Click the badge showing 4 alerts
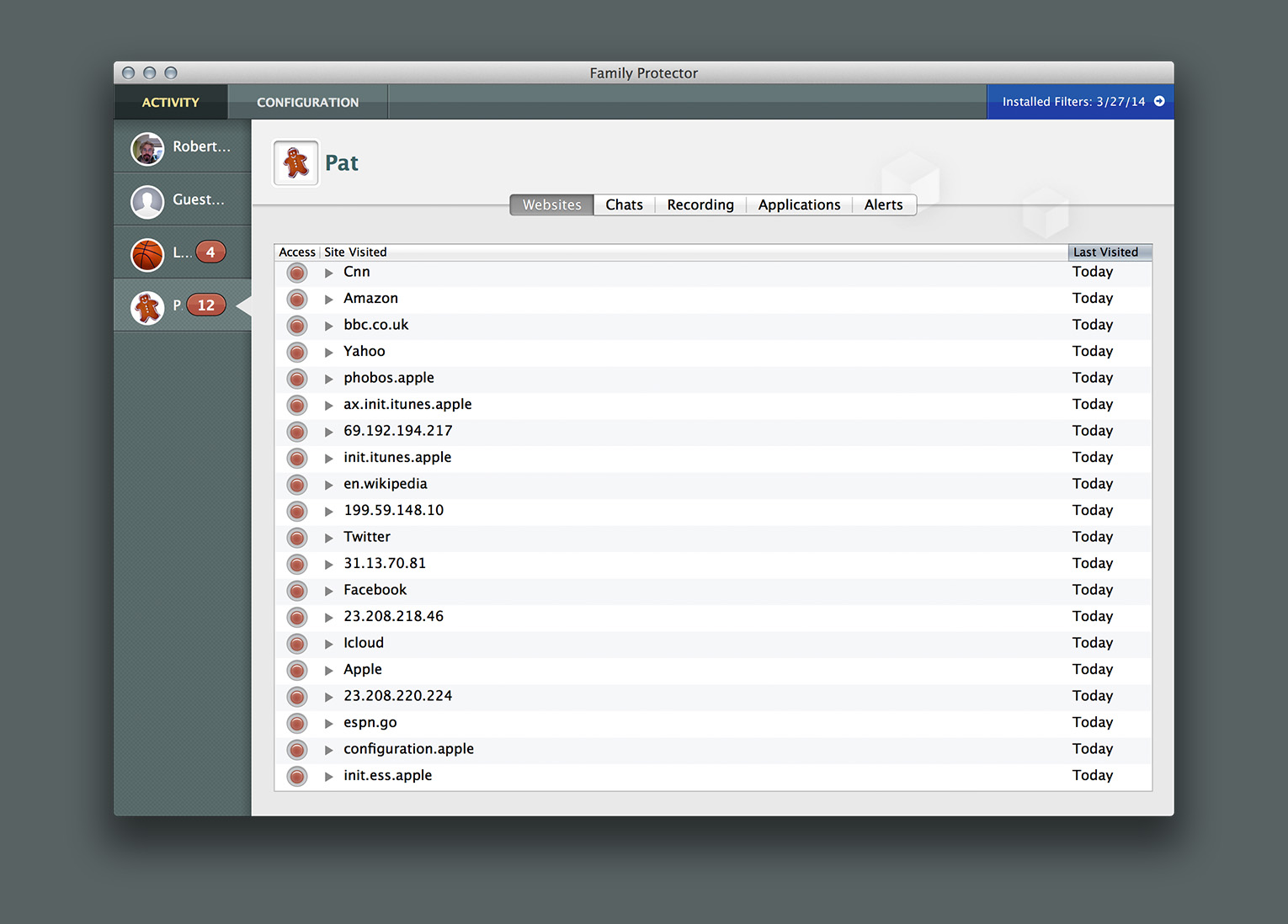The height and width of the screenshot is (924, 1288). [210, 252]
